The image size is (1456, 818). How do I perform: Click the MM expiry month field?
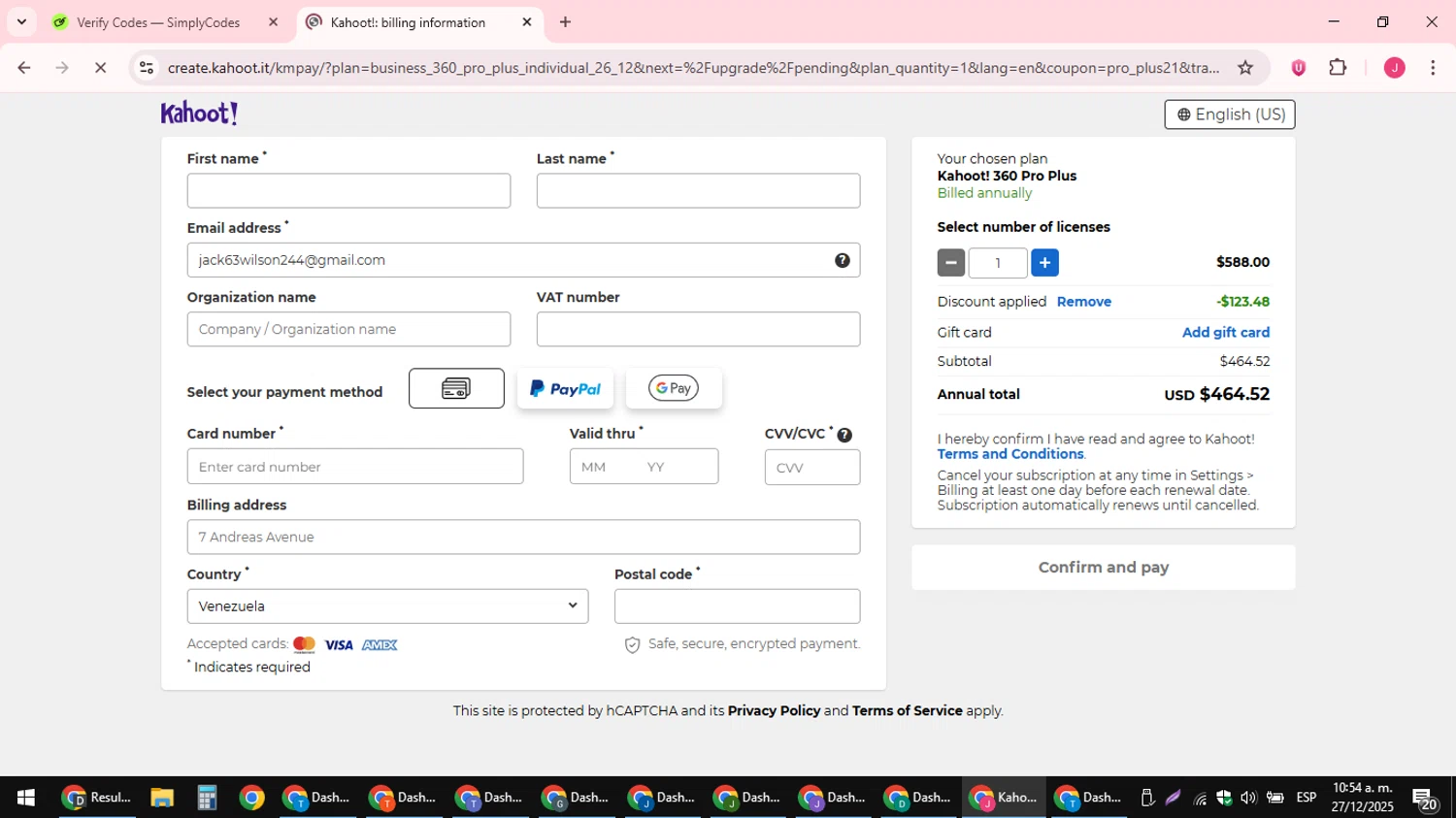(594, 467)
